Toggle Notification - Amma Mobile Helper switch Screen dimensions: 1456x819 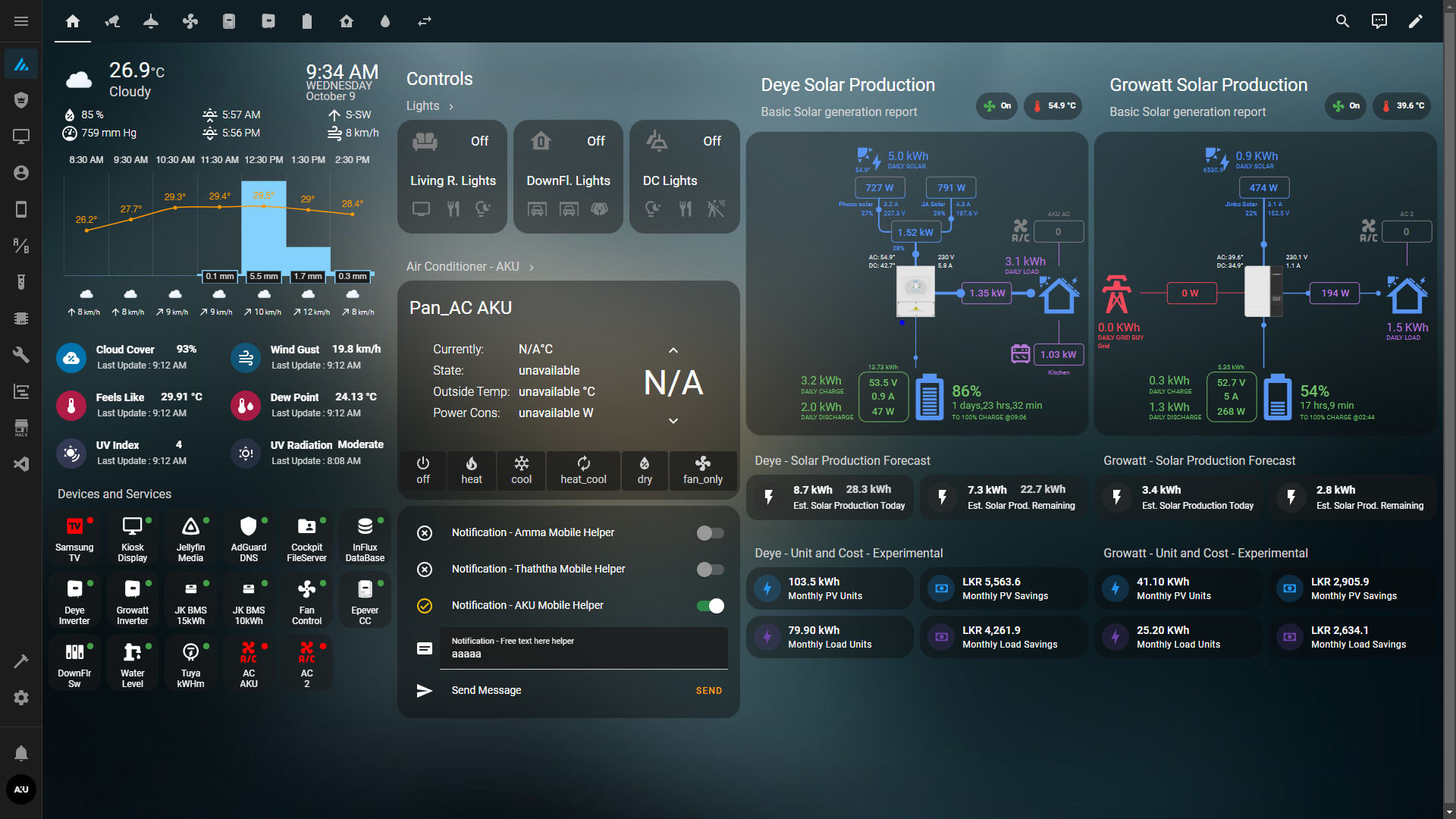click(x=710, y=533)
